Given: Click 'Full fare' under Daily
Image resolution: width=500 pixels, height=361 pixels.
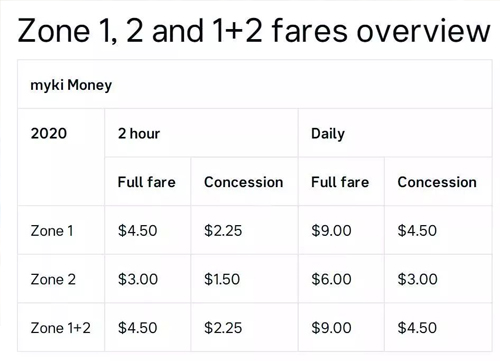Looking at the screenshot, I should pyautogui.click(x=340, y=182).
